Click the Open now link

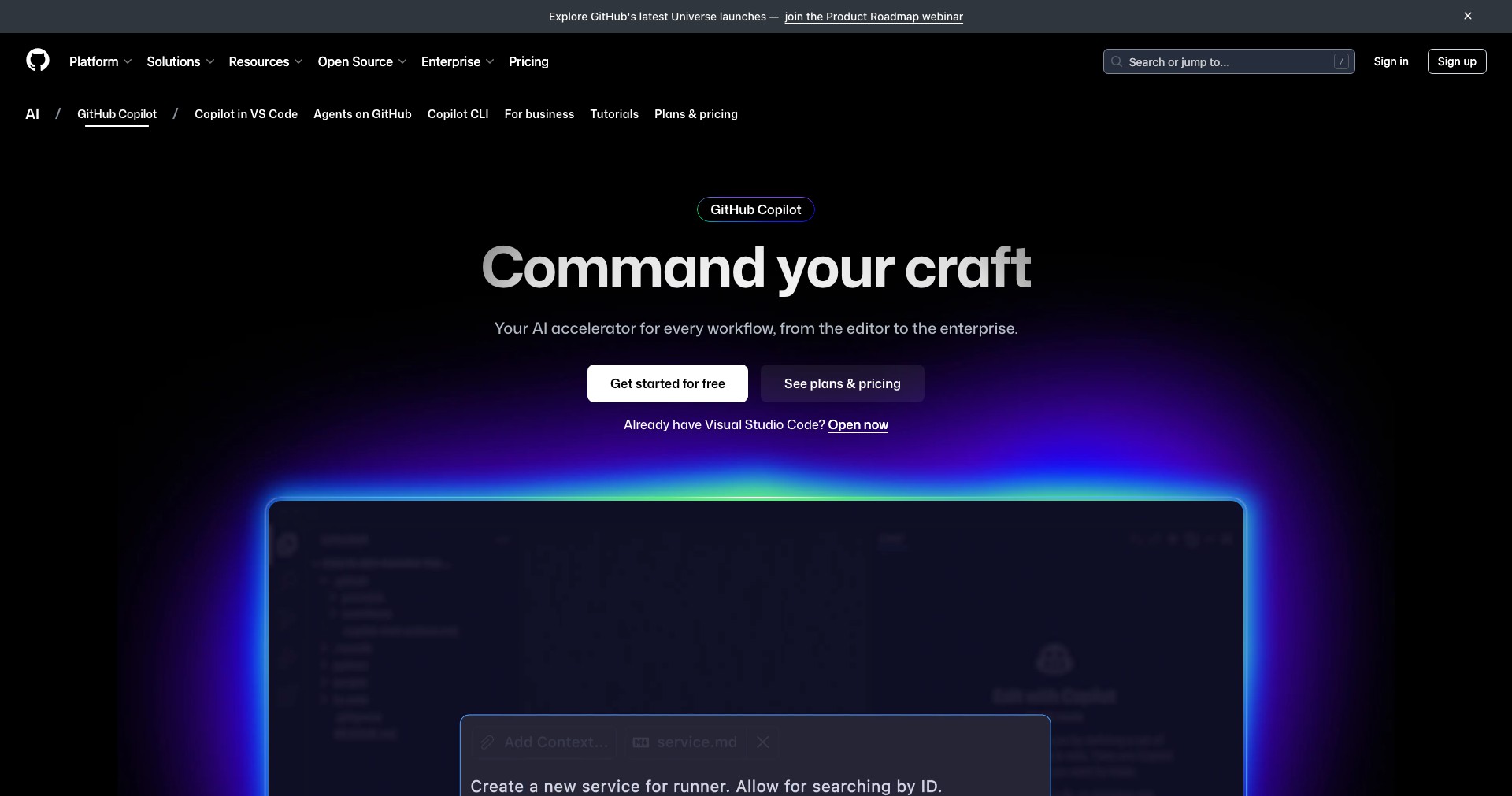858,424
